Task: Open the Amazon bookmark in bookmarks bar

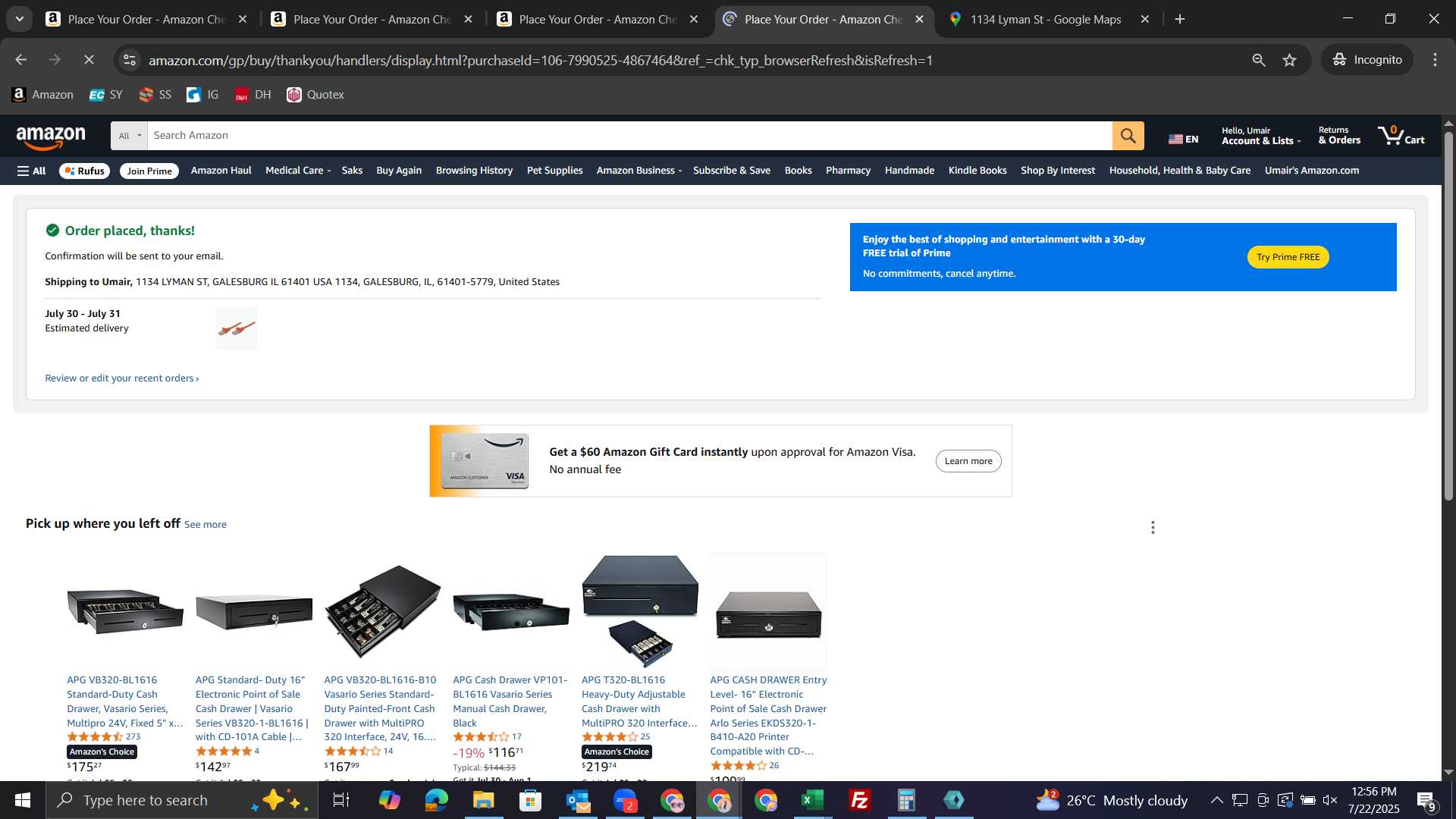Action: click(43, 95)
